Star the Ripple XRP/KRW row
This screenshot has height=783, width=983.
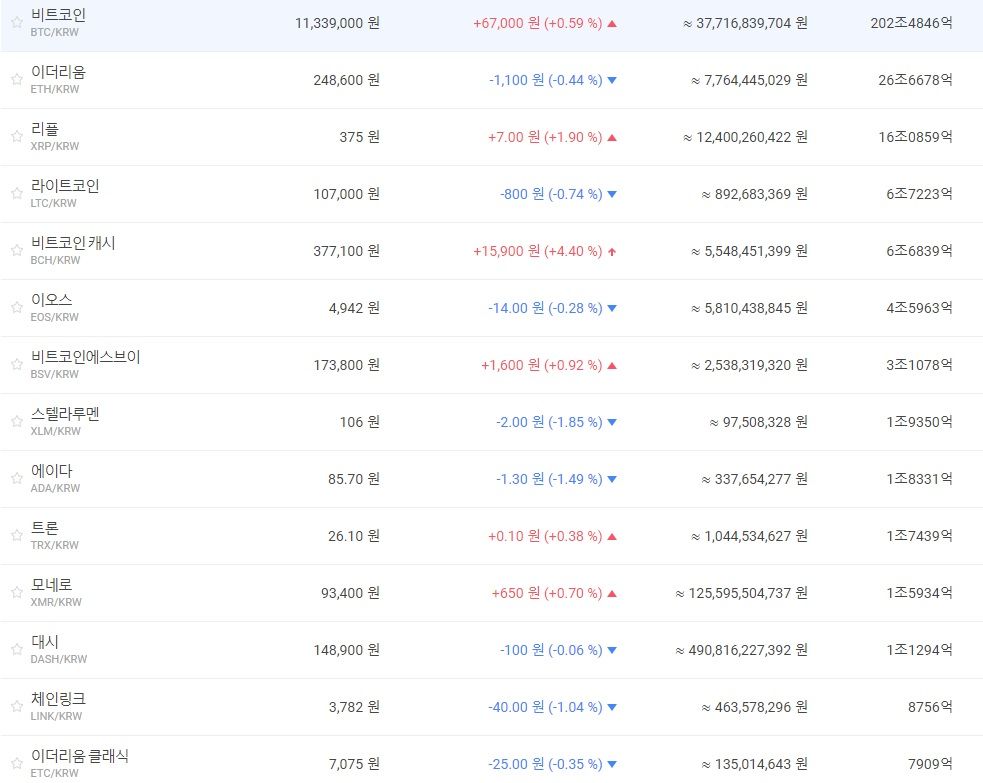[16, 137]
